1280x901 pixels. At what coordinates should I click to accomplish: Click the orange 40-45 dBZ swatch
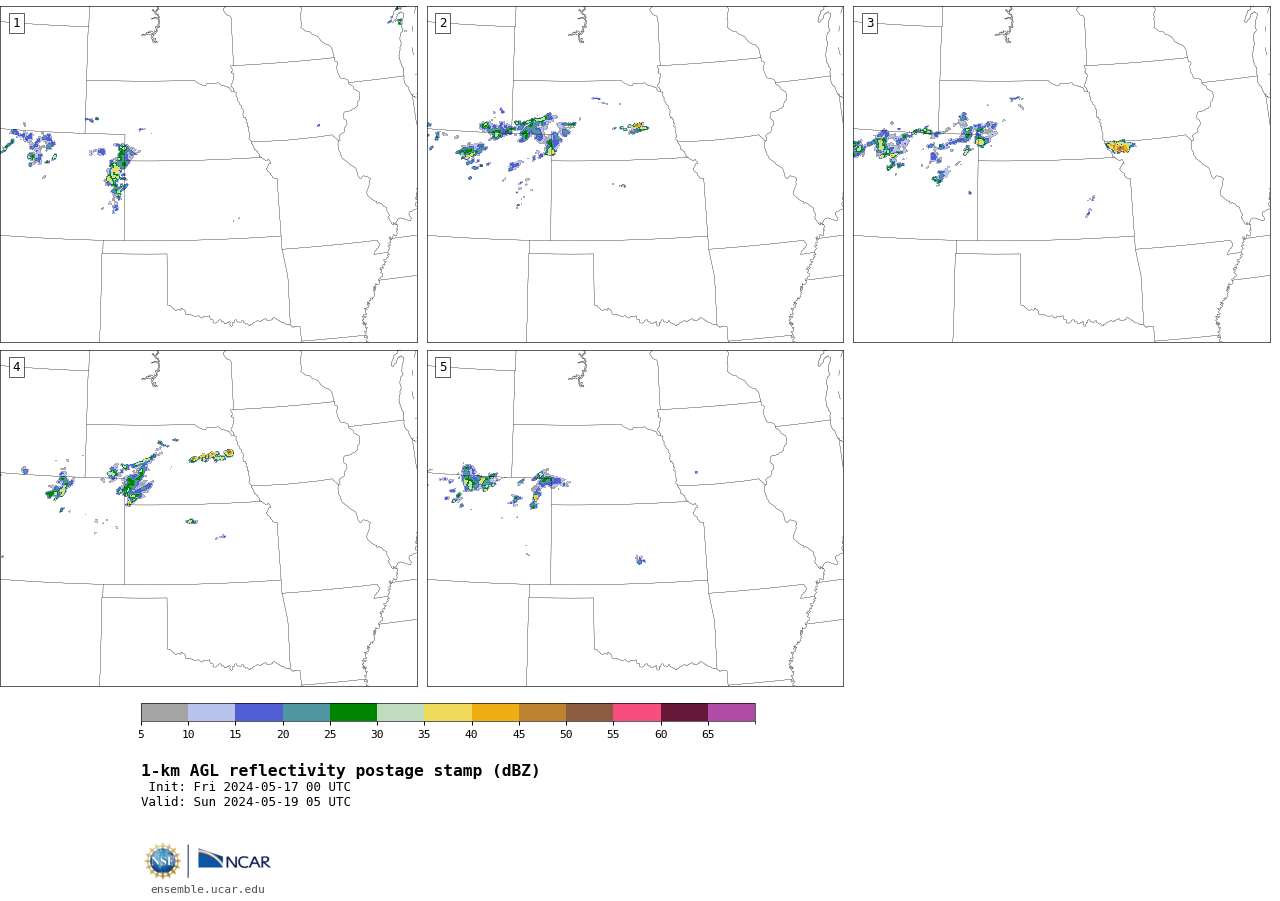click(x=495, y=713)
